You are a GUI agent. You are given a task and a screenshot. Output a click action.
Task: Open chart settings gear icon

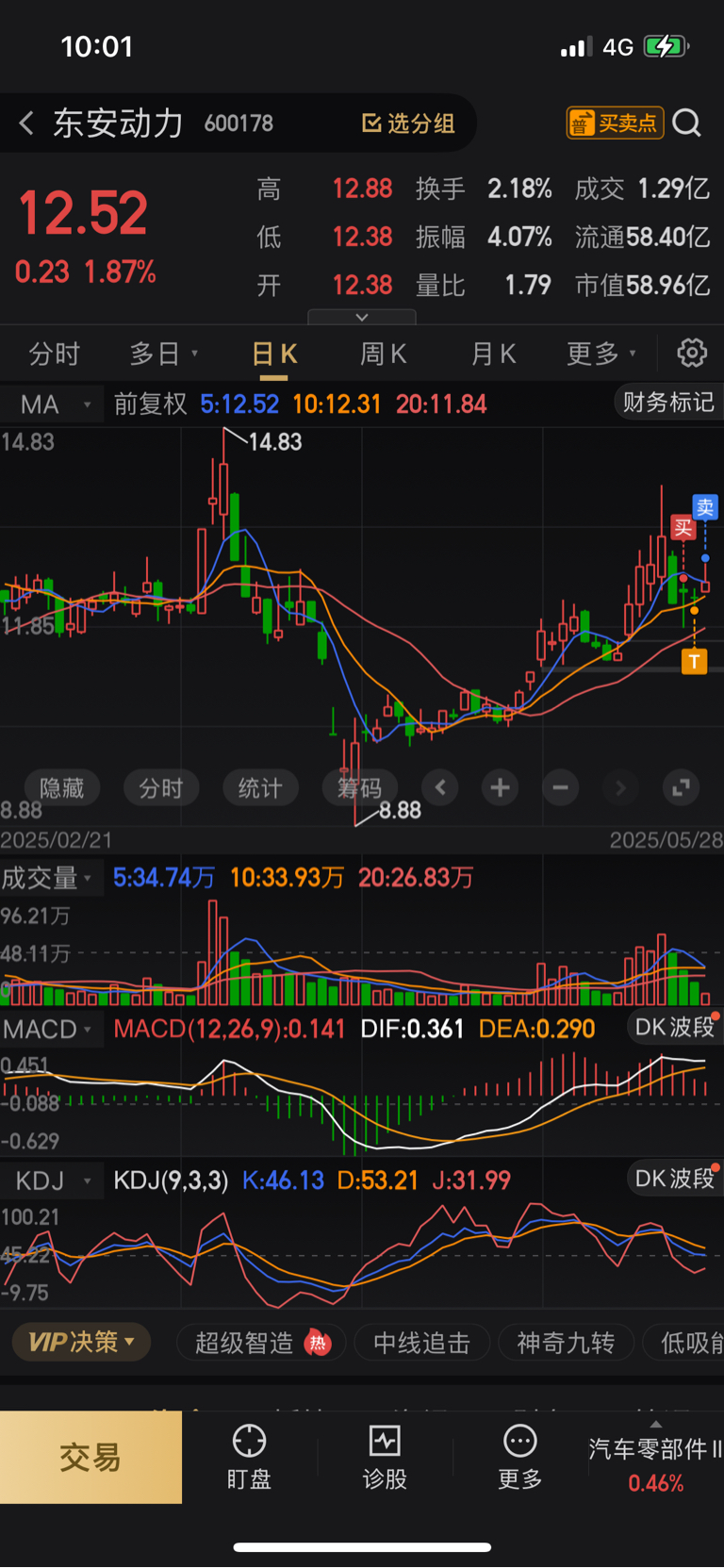[692, 353]
